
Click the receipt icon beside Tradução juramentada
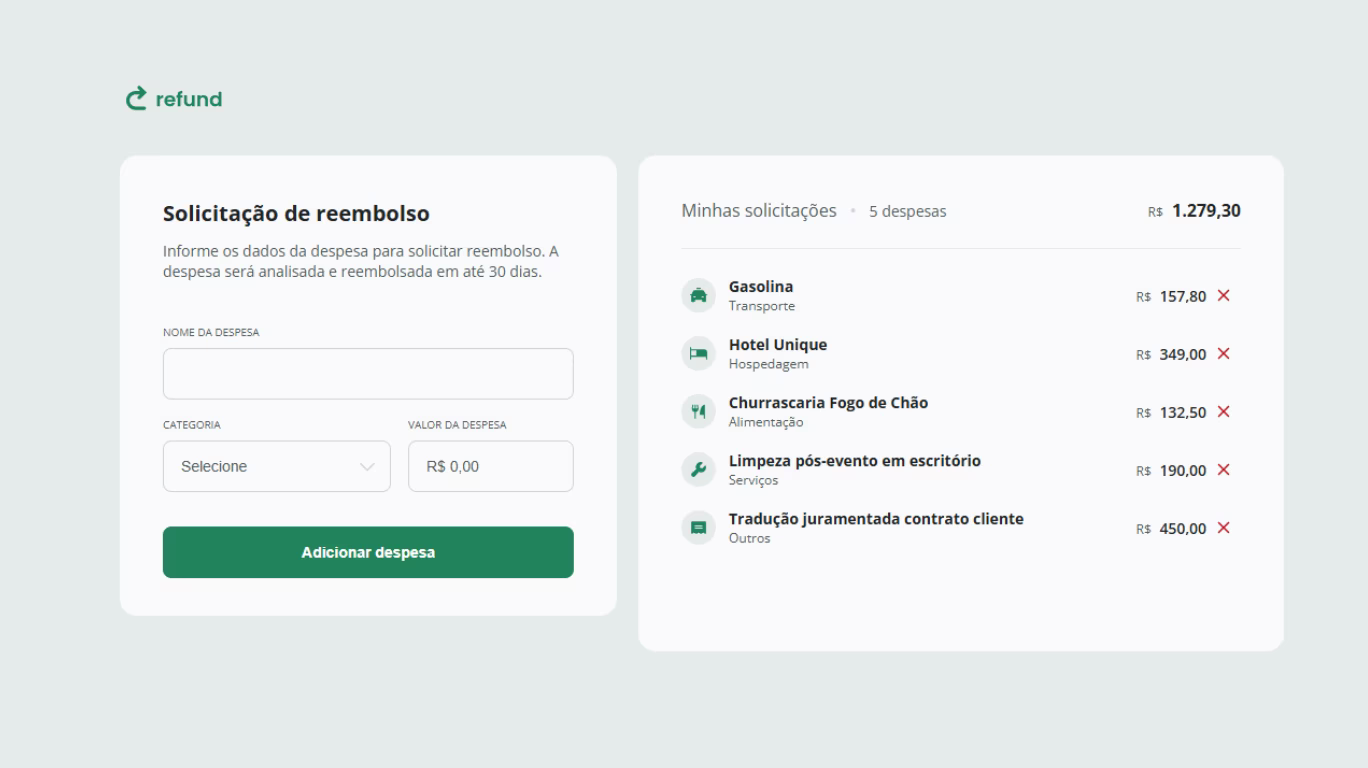(699, 528)
